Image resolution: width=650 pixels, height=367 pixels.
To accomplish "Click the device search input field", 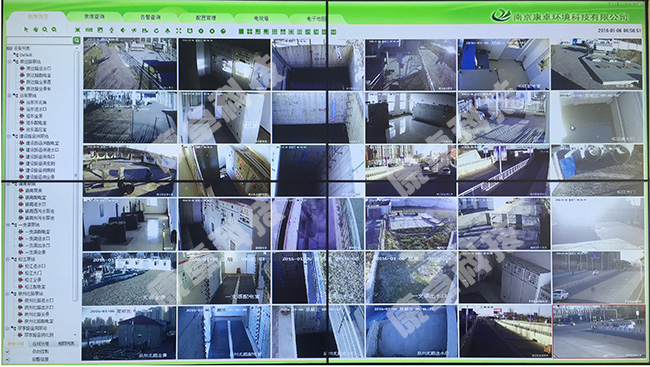I will 40,40.
